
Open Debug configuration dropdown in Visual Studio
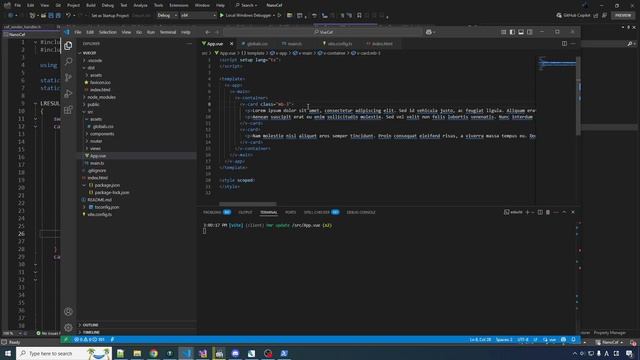tap(167, 16)
